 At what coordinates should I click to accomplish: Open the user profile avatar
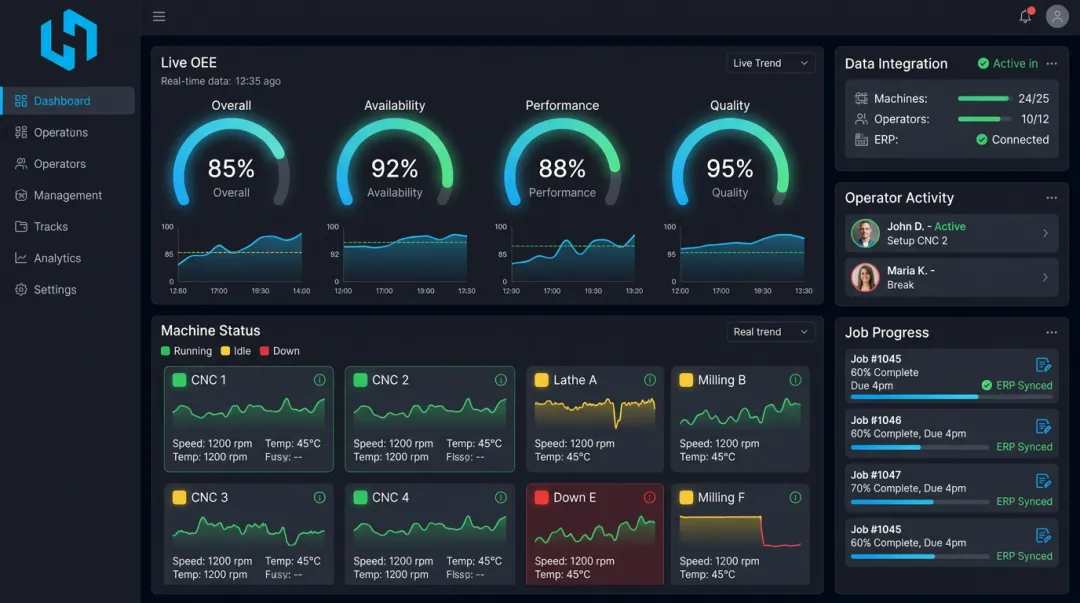pyautogui.click(x=1057, y=16)
